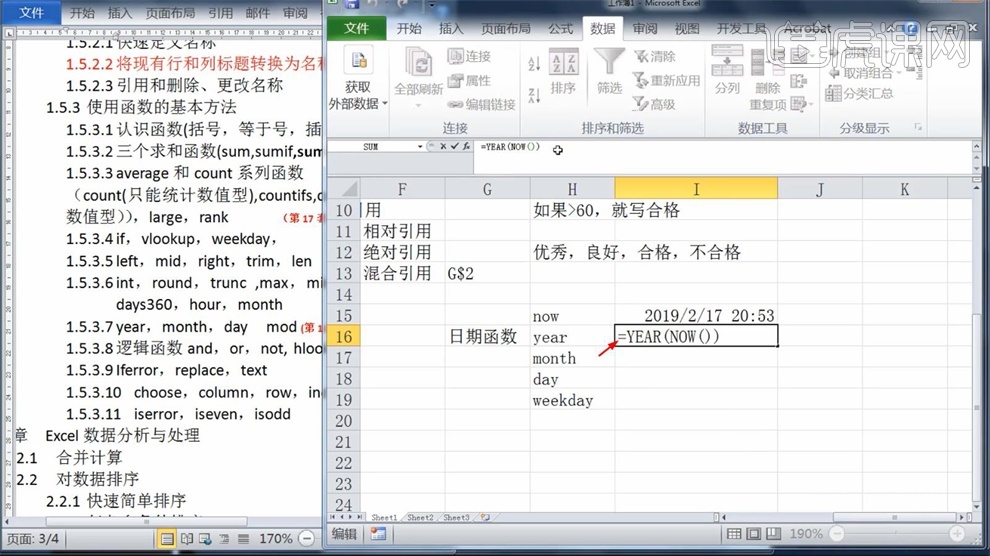This screenshot has height=556, width=990.
Task: Open Advanced filter (高级)
Action: coord(655,104)
